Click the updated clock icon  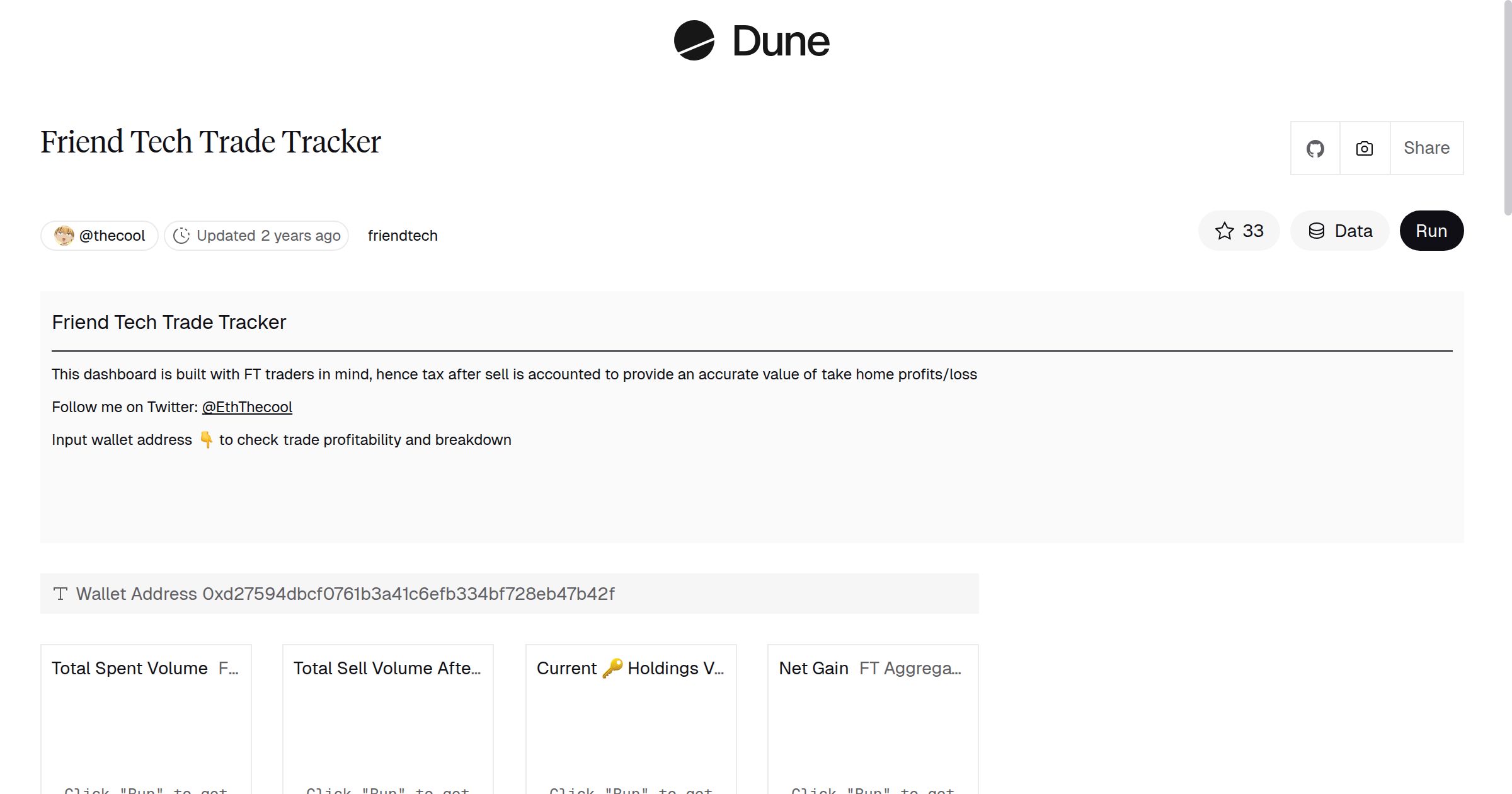pyautogui.click(x=181, y=236)
